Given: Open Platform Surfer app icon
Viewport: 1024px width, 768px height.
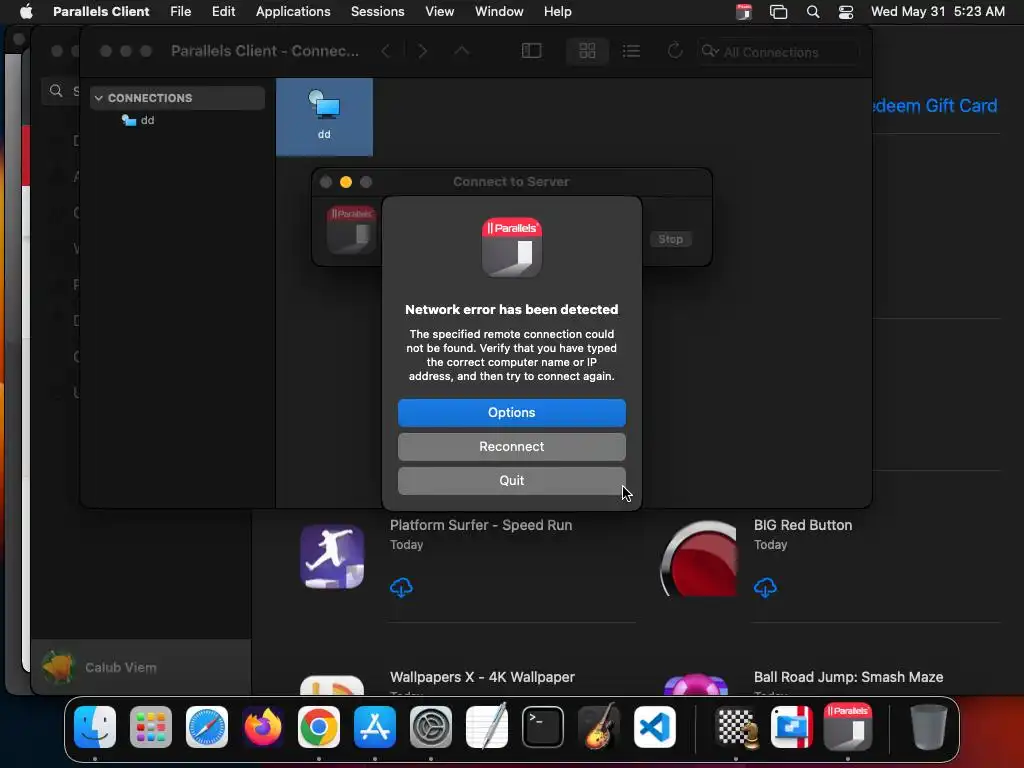Looking at the screenshot, I should tap(332, 556).
